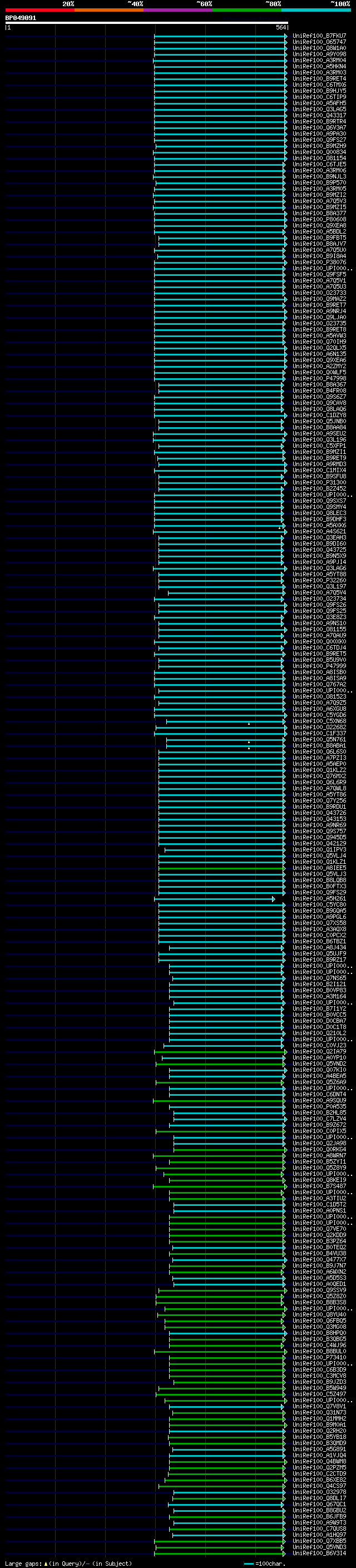Click the UniRef100_Q76MX2 label
This screenshot has height=1568, width=356.
coord(319,776)
